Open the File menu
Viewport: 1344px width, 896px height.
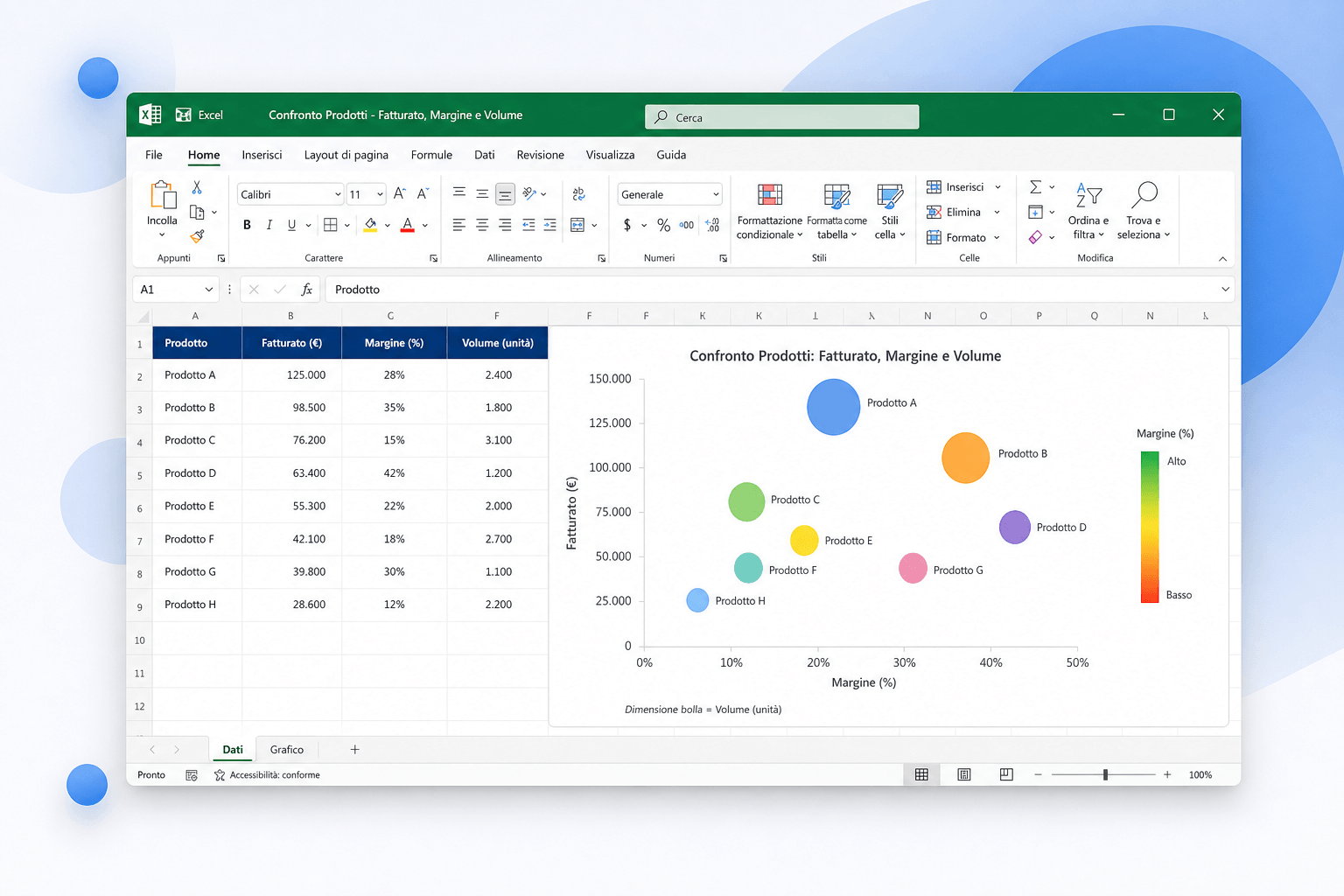(154, 155)
